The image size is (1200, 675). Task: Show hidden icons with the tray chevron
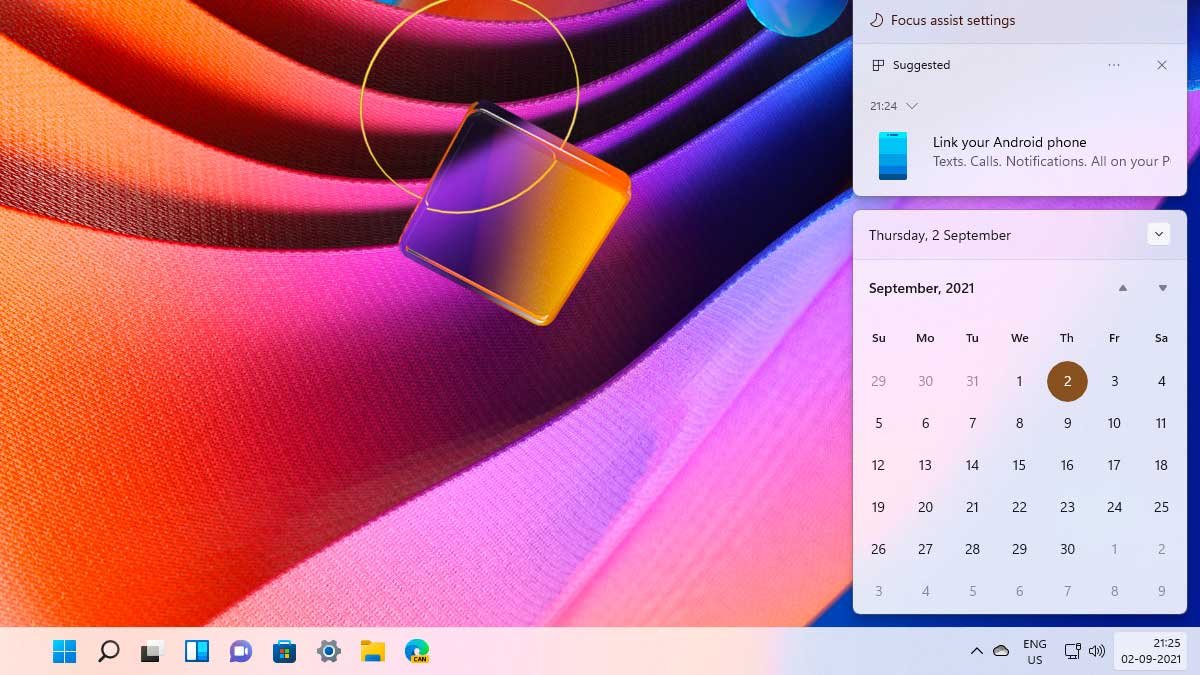point(977,651)
